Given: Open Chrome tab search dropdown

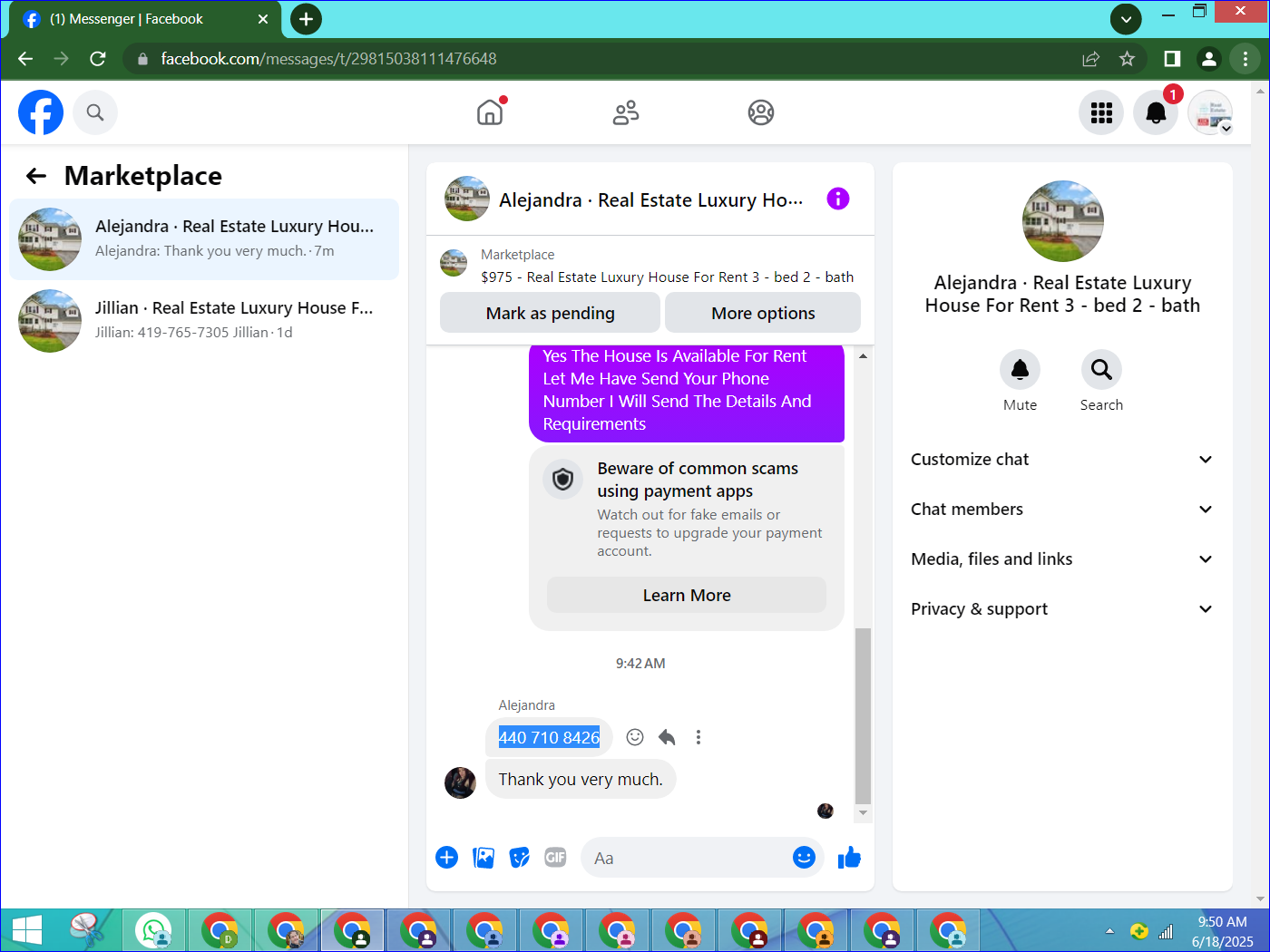Looking at the screenshot, I should [x=1126, y=18].
